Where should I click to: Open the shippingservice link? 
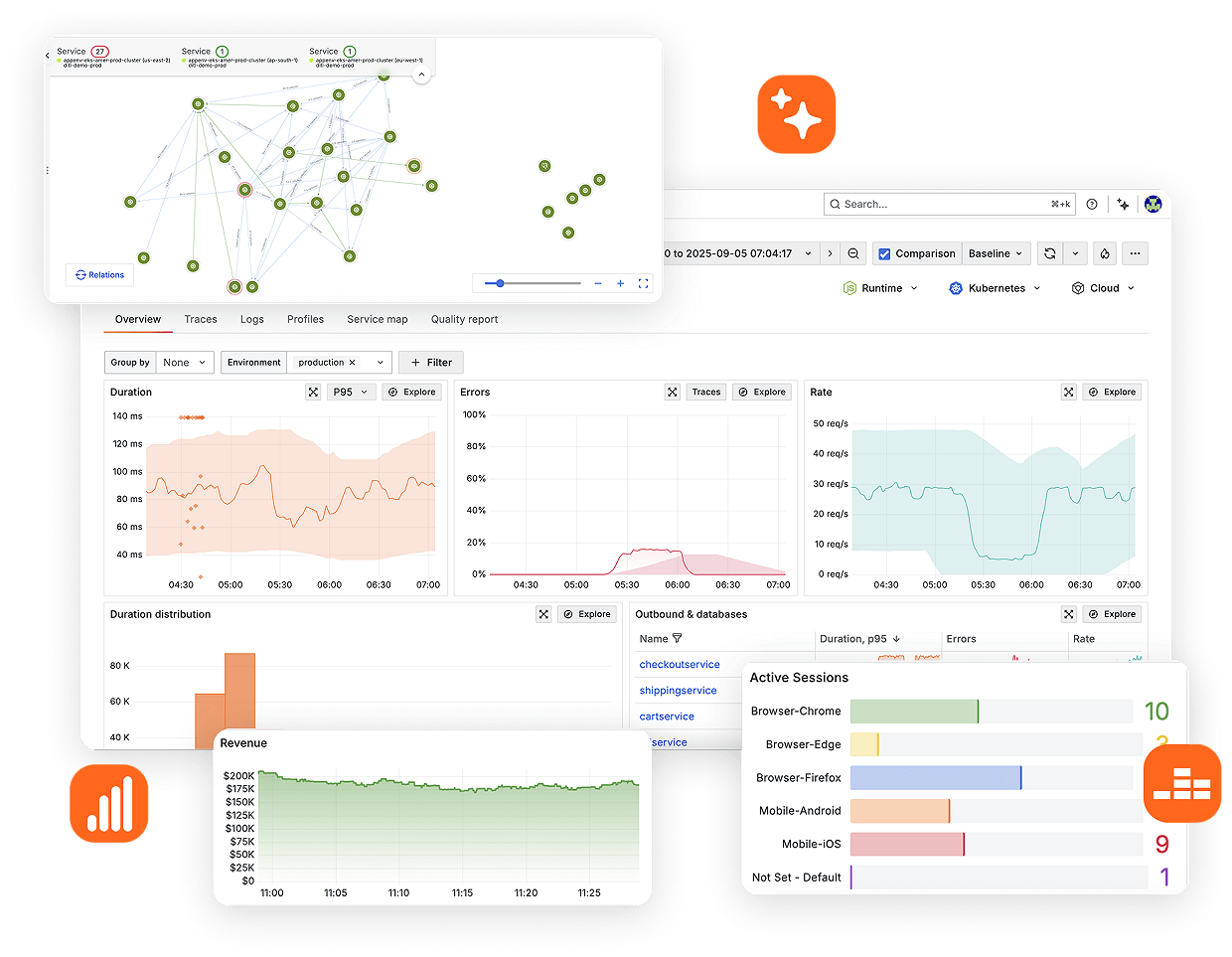678,691
